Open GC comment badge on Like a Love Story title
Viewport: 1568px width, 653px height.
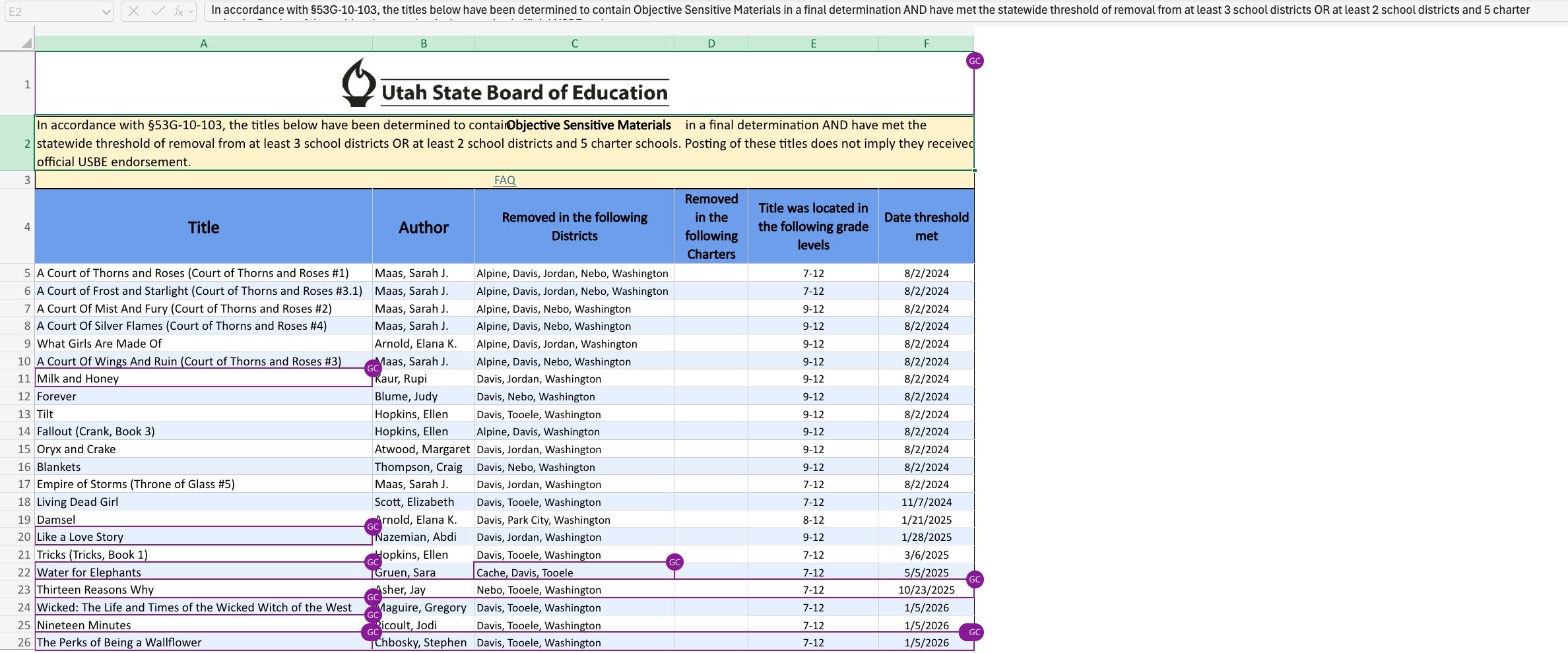point(373,526)
